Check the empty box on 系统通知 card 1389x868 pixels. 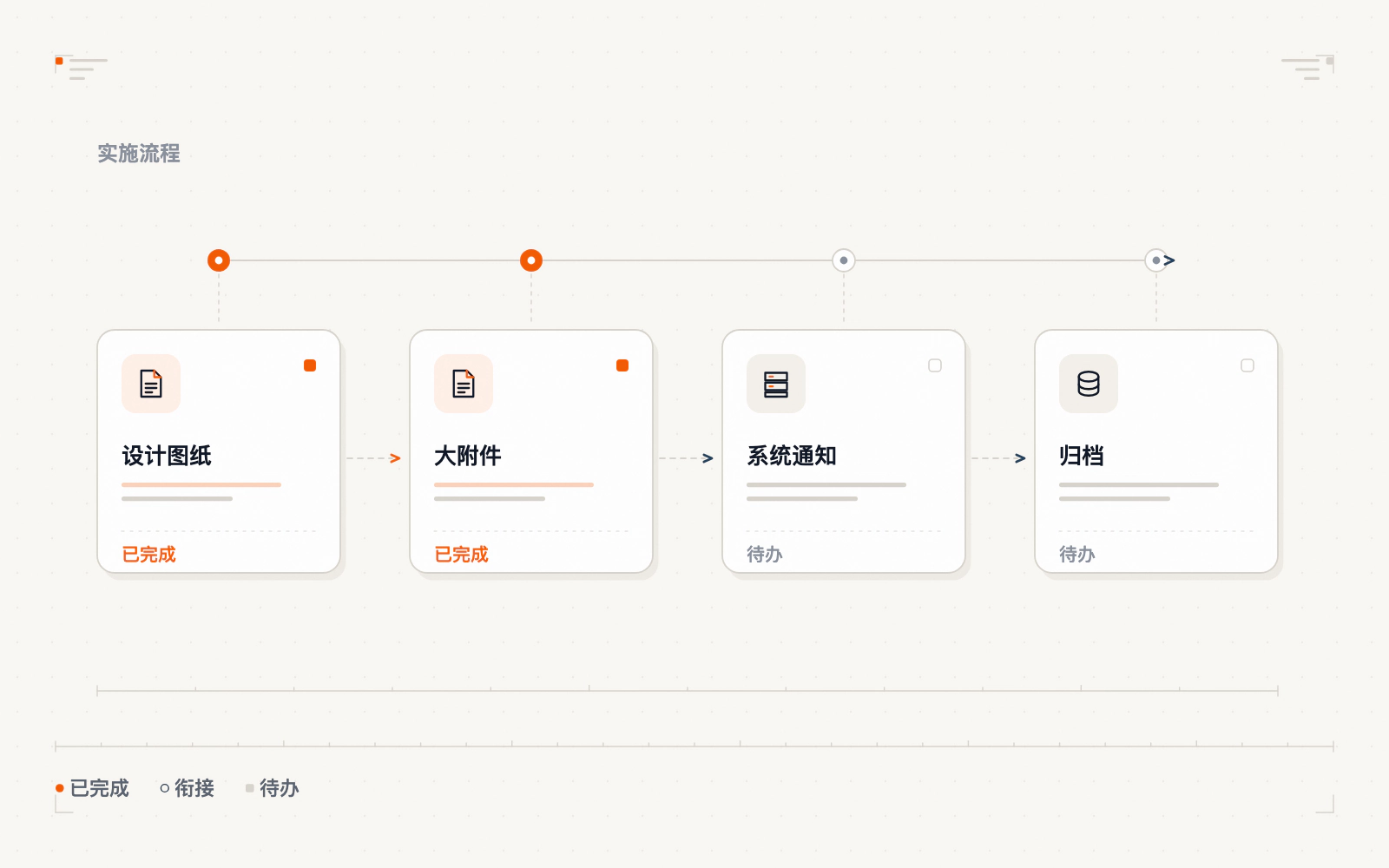click(935, 365)
